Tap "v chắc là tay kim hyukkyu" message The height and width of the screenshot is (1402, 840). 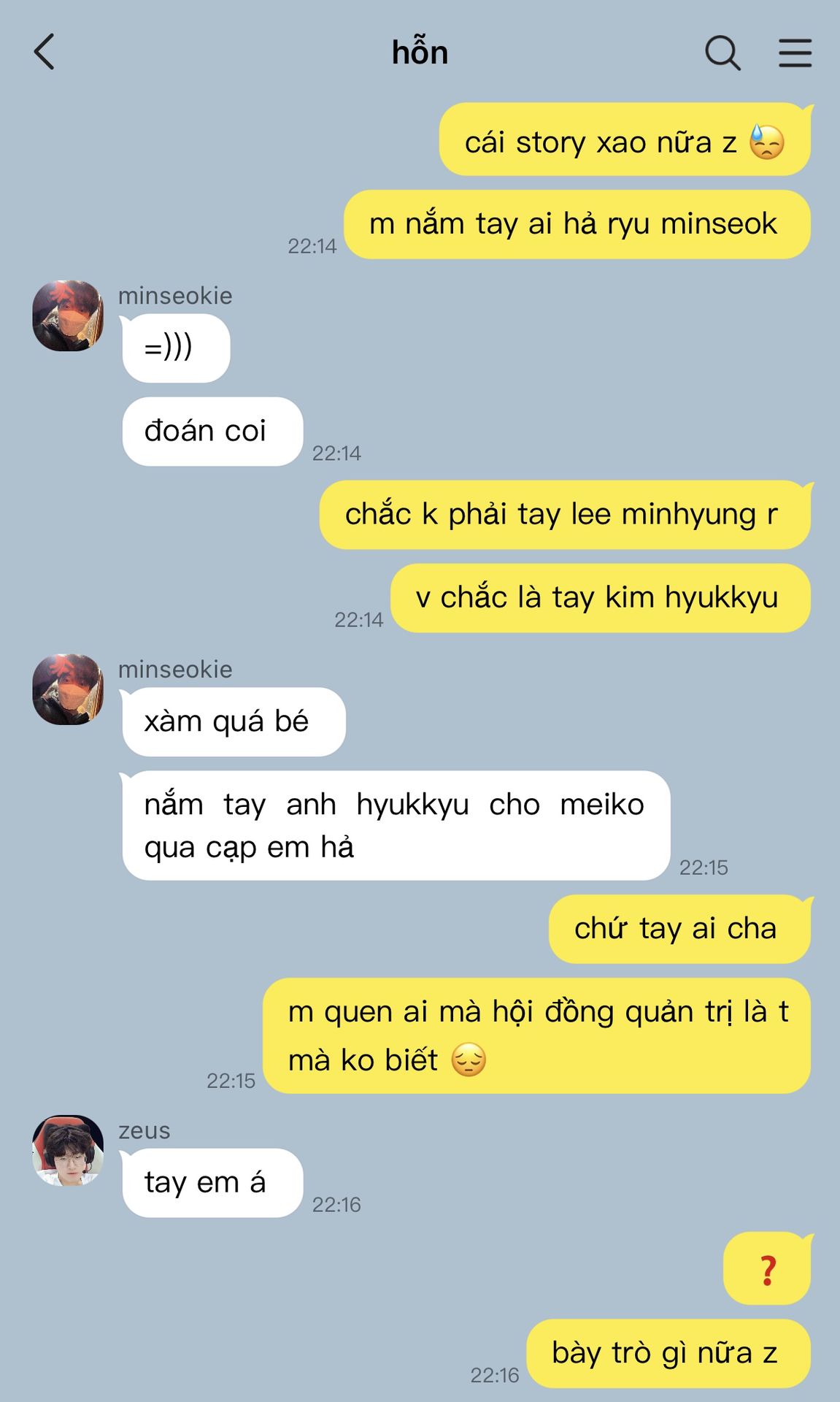point(601,598)
